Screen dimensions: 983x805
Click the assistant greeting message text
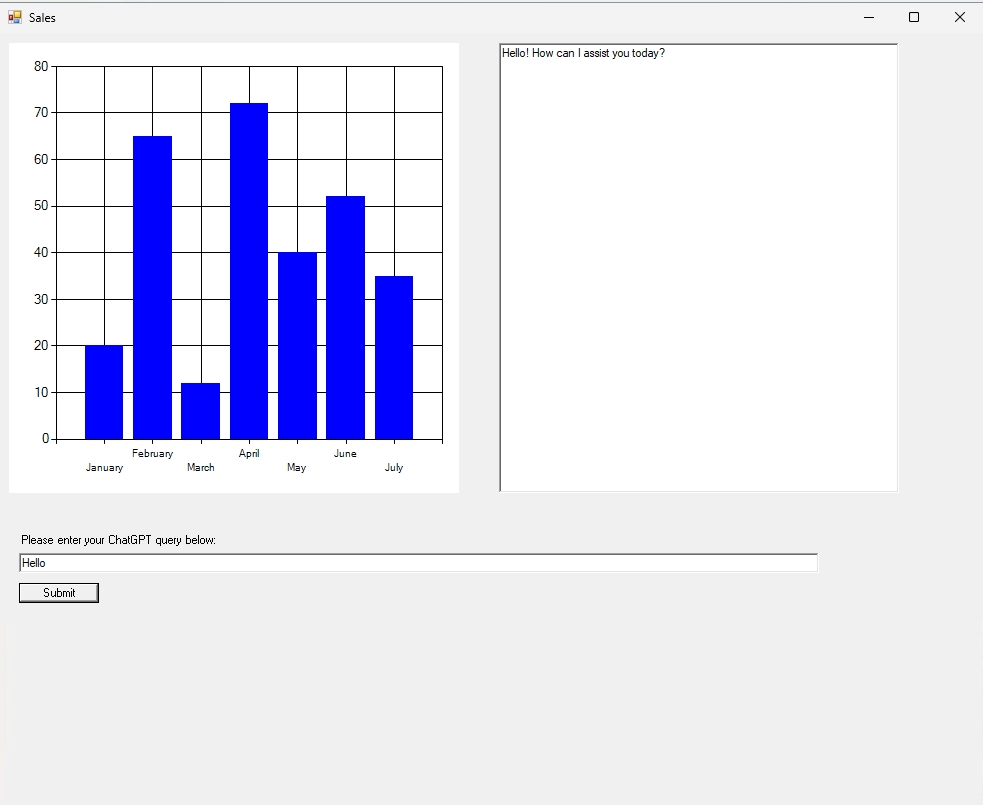[x=581, y=53]
